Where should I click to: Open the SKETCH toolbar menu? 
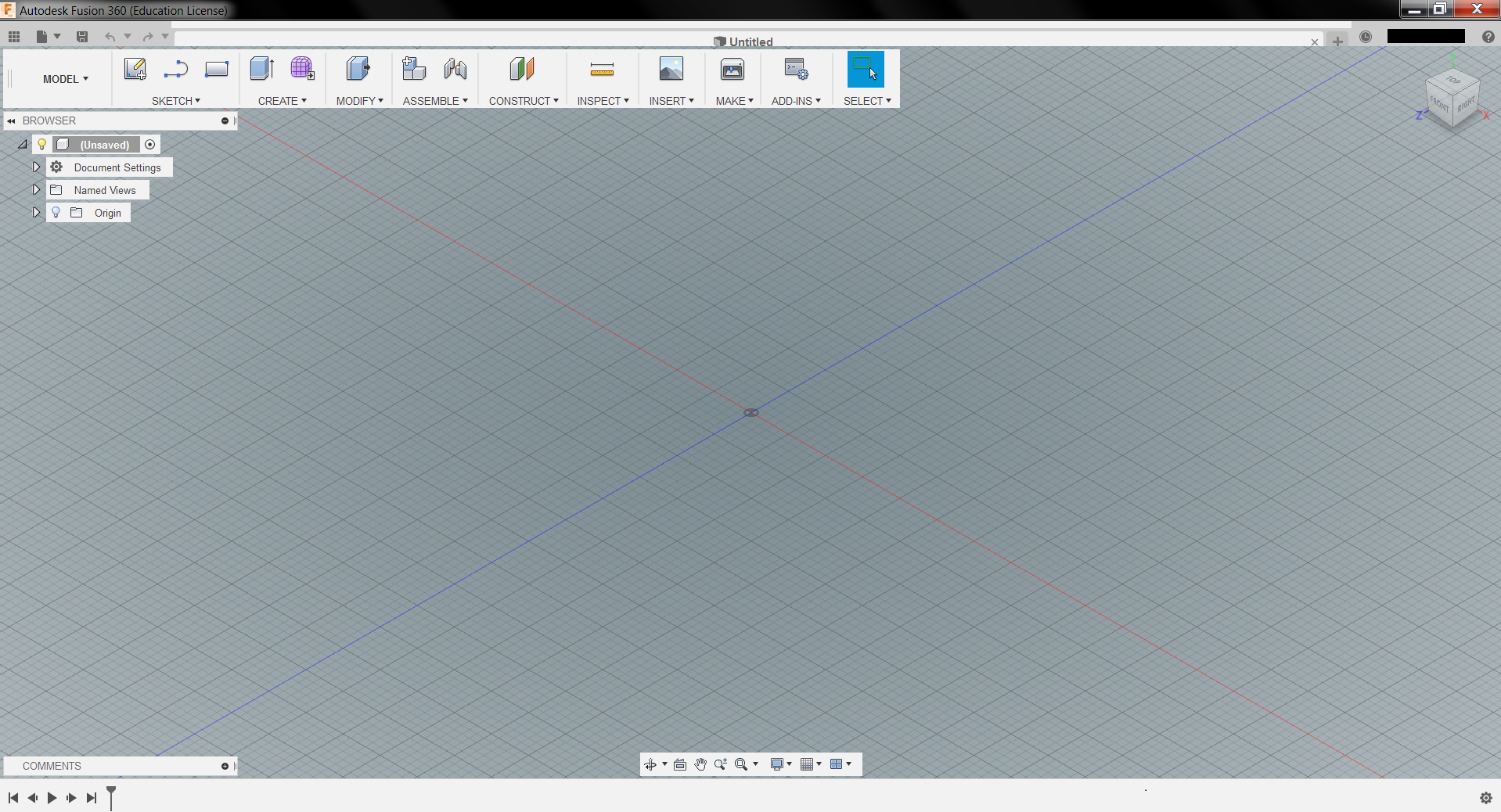(175, 100)
